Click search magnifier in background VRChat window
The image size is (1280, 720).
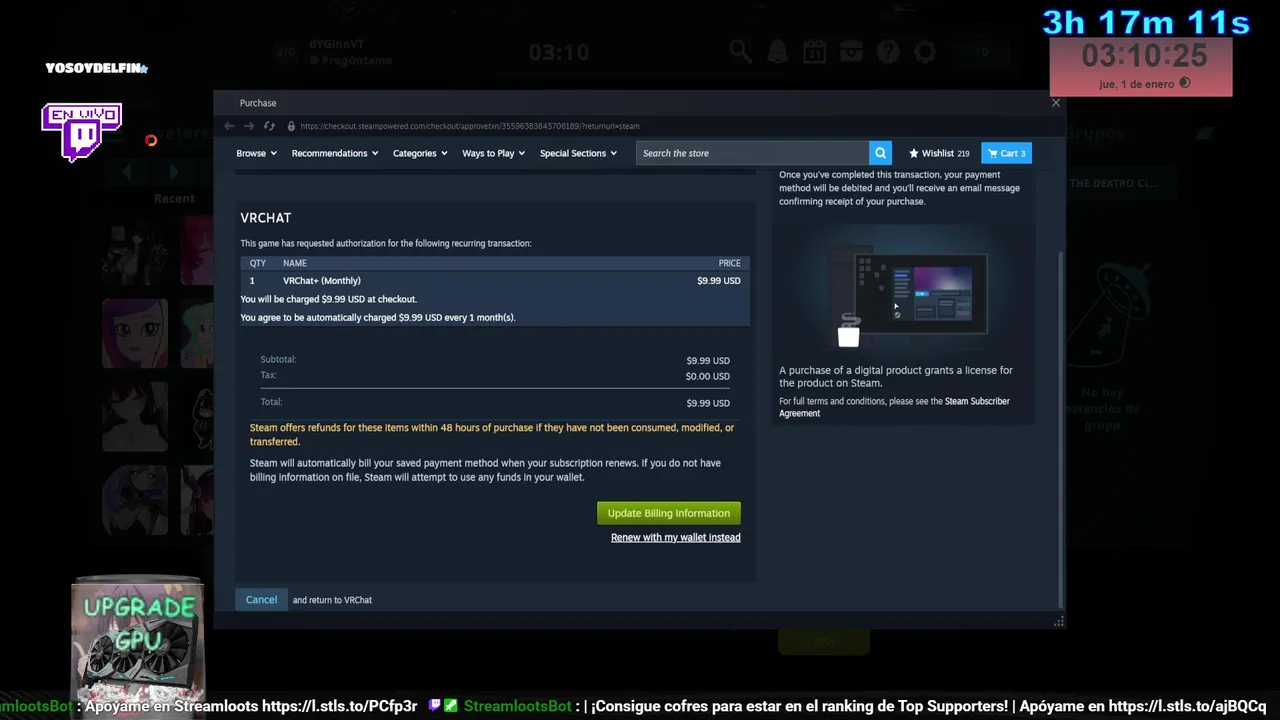point(740,52)
